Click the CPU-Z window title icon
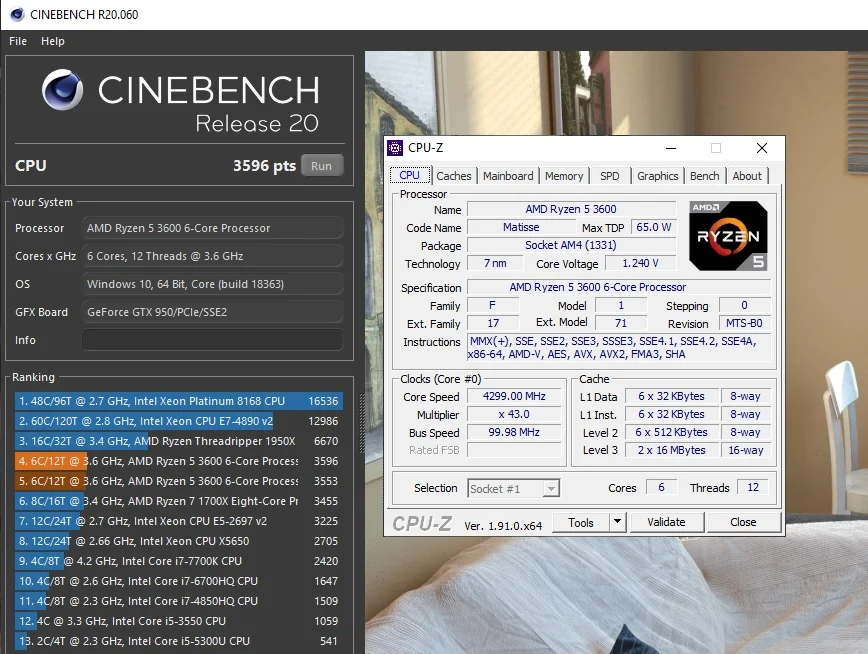The image size is (868, 654). (x=395, y=148)
